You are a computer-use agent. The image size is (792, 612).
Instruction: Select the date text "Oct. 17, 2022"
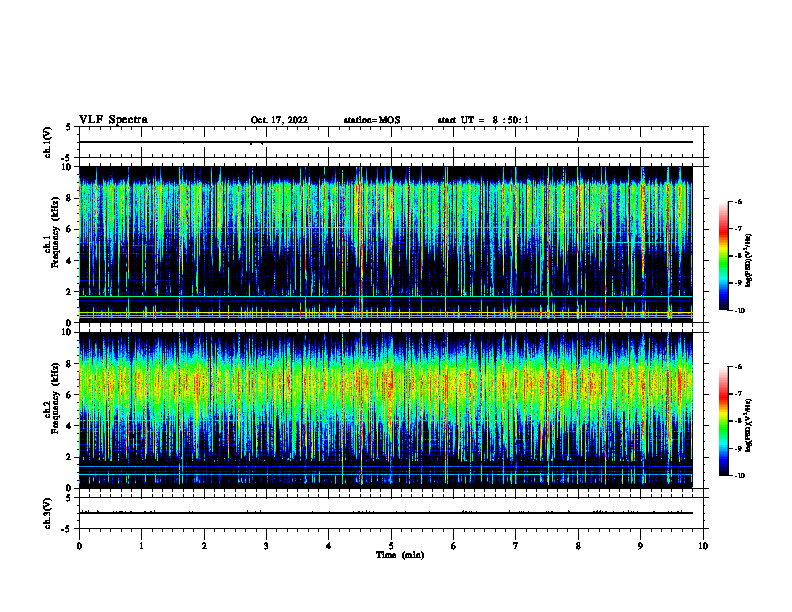[279, 120]
